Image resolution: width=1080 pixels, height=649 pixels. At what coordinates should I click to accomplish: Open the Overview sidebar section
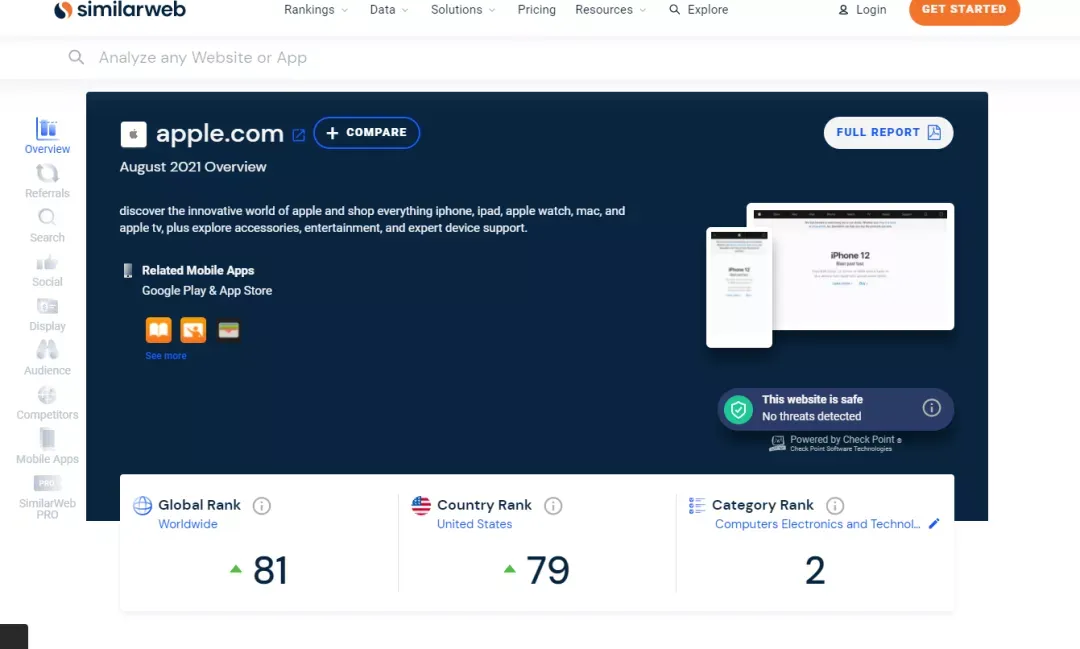[x=47, y=136]
